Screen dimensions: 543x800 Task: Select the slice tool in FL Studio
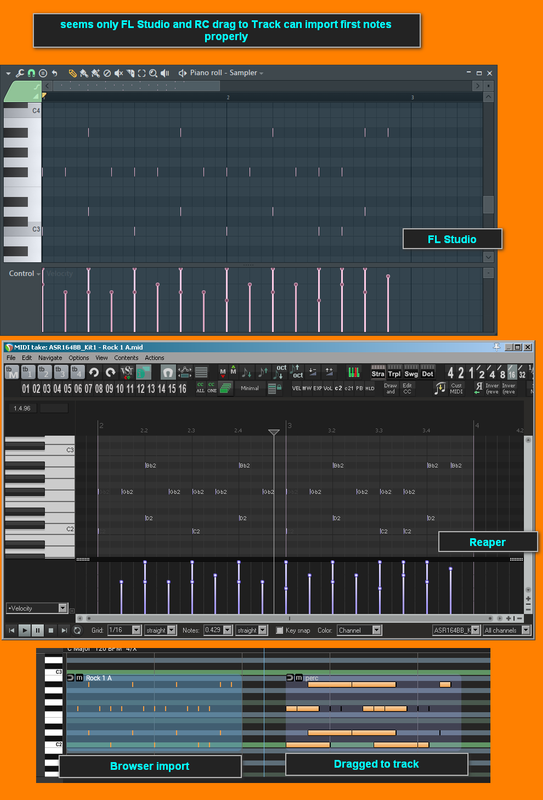coord(130,73)
